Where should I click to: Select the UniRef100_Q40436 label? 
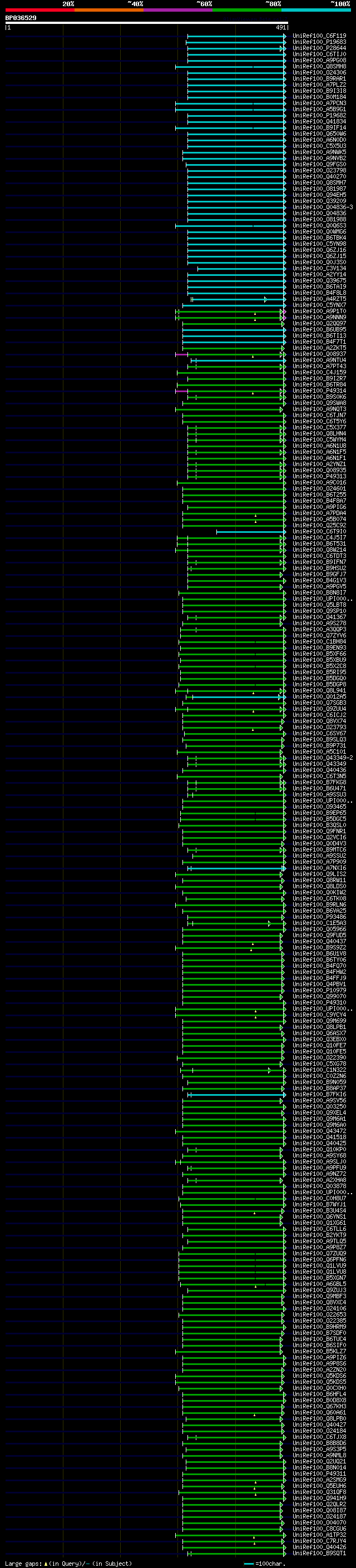pyautogui.click(x=319, y=770)
